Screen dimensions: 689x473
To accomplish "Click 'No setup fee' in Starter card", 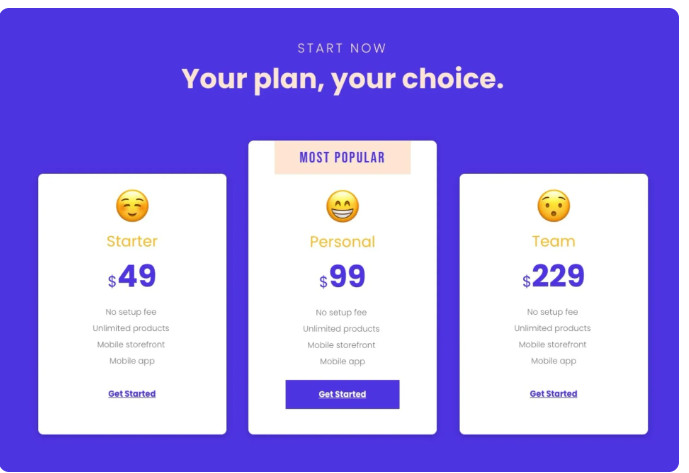I will click(x=131, y=312).
